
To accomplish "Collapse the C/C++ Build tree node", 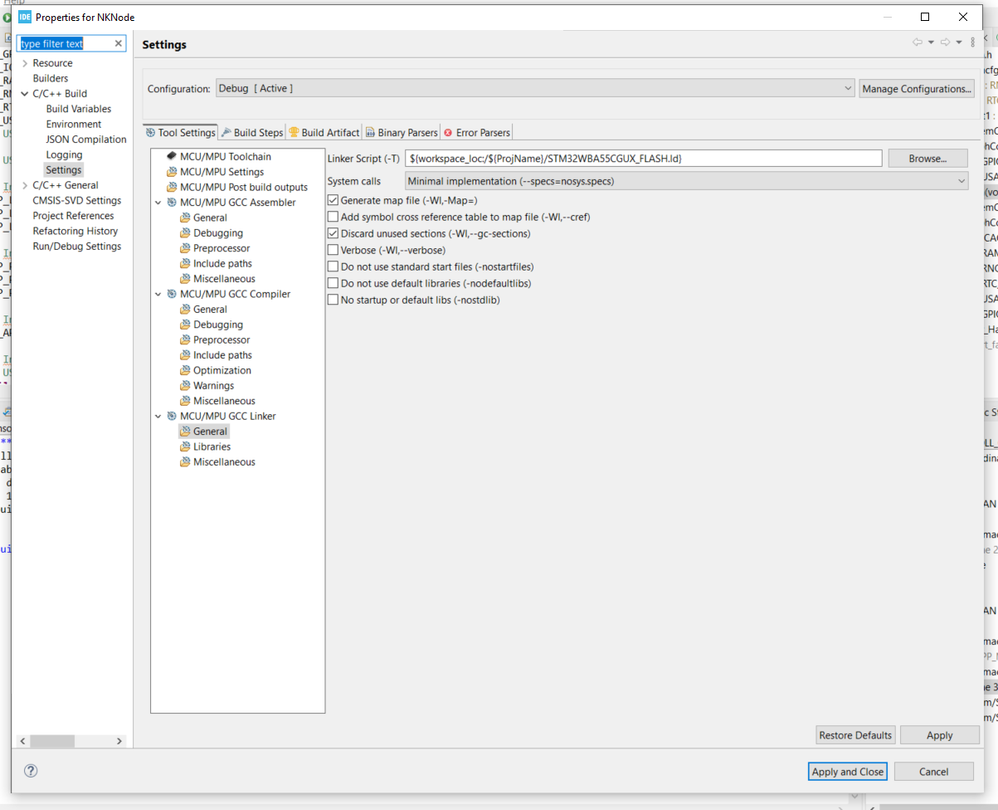I will (x=25, y=94).
